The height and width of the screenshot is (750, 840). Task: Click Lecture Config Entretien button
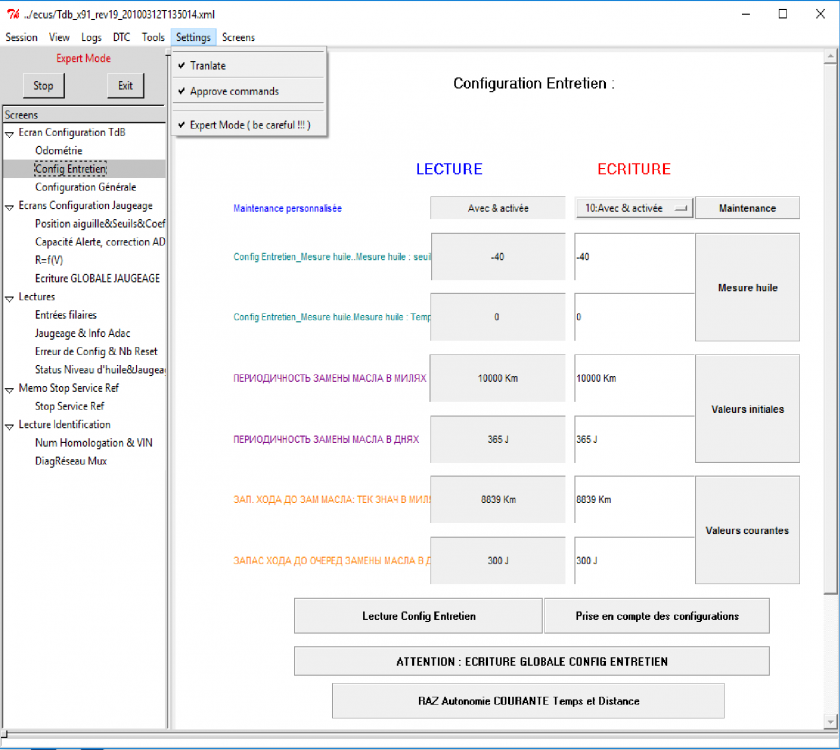coord(418,616)
